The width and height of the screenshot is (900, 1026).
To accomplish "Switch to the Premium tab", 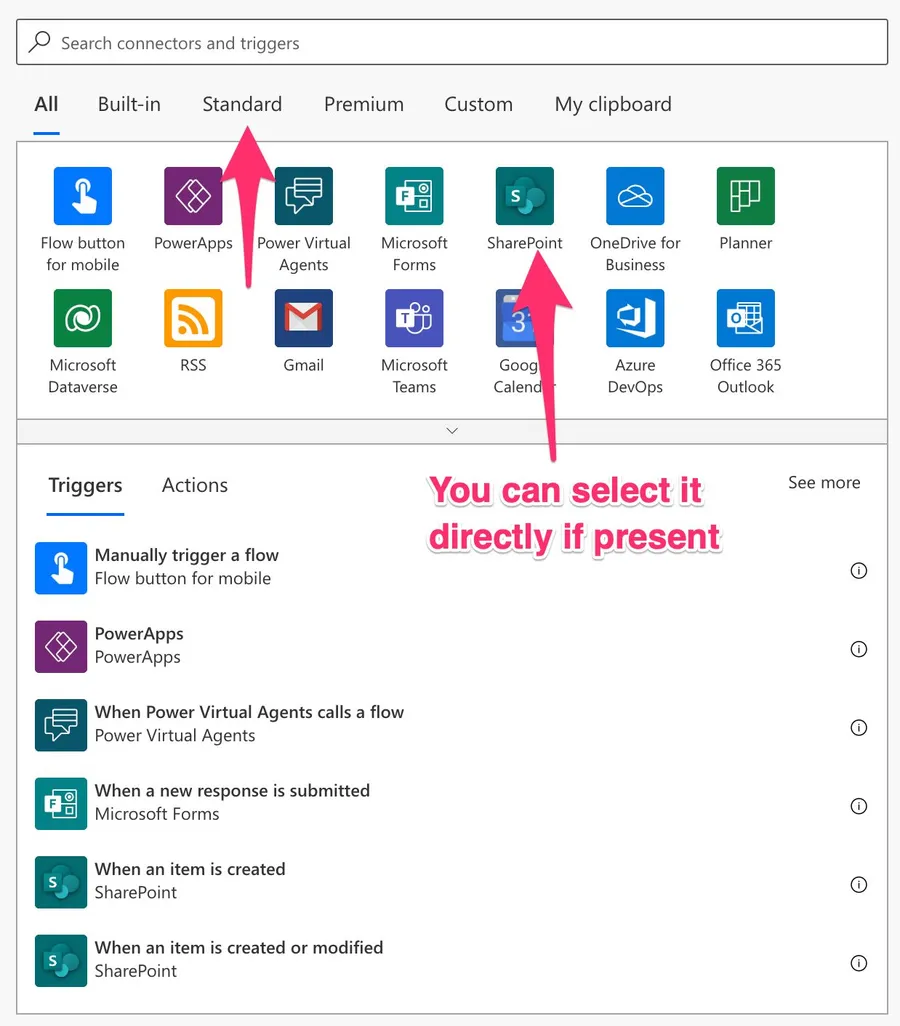I will (364, 104).
